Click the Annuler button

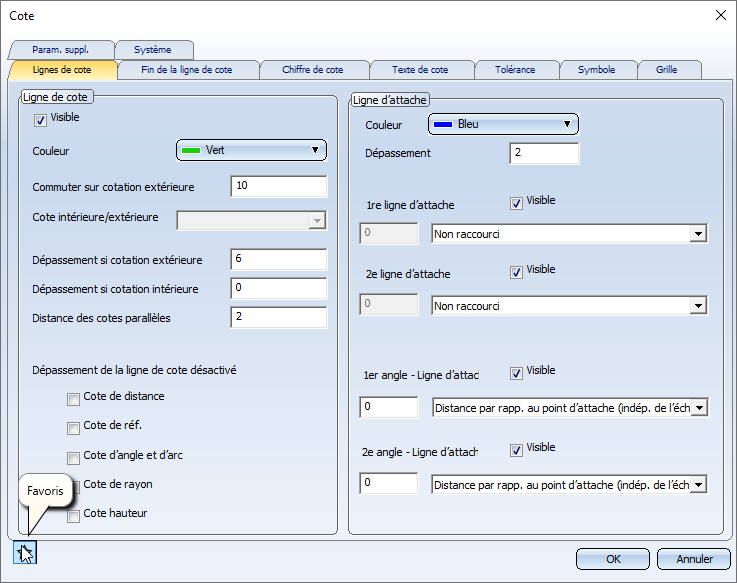point(695,559)
